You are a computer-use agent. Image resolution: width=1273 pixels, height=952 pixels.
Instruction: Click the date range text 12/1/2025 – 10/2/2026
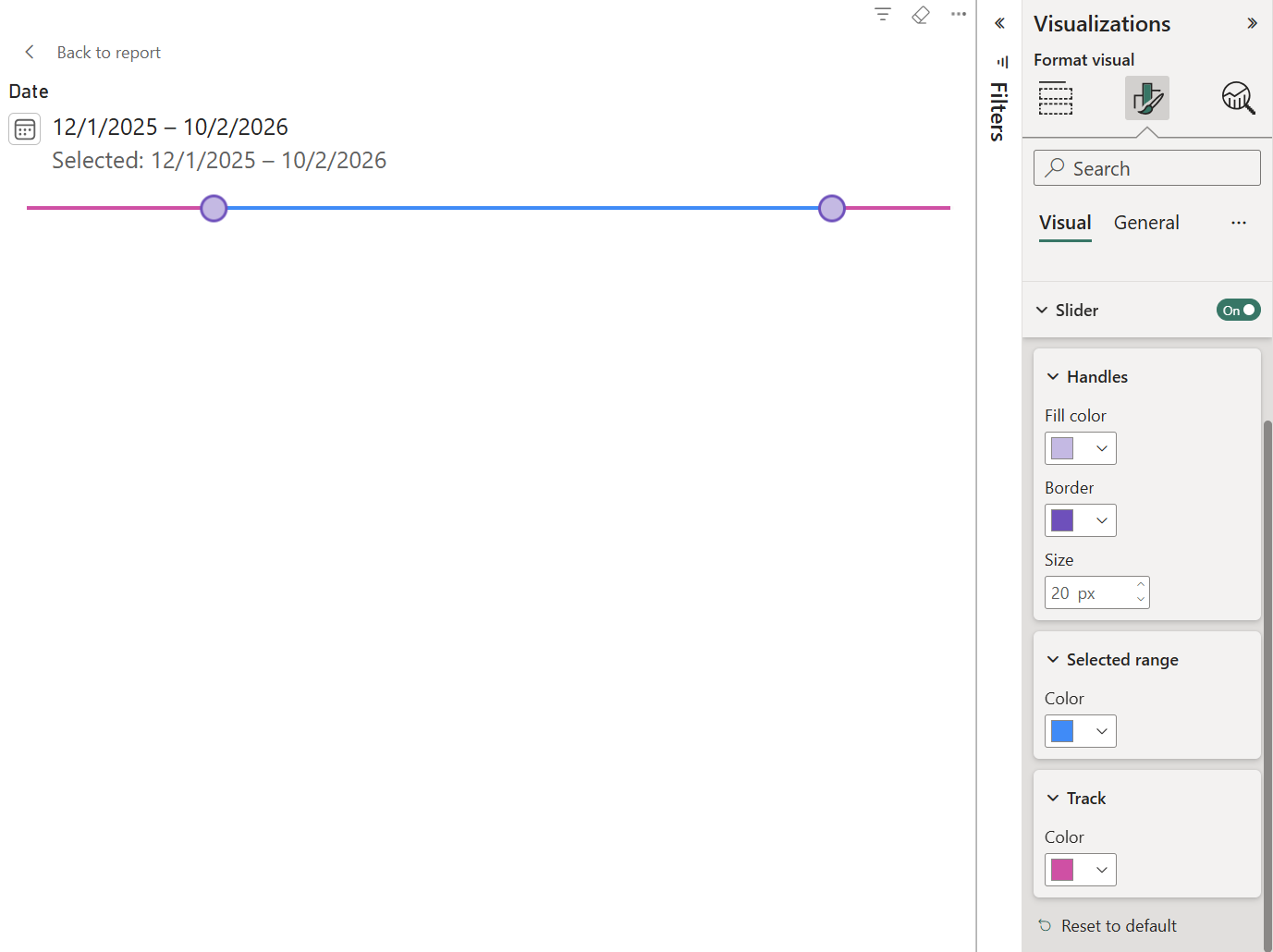point(170,127)
